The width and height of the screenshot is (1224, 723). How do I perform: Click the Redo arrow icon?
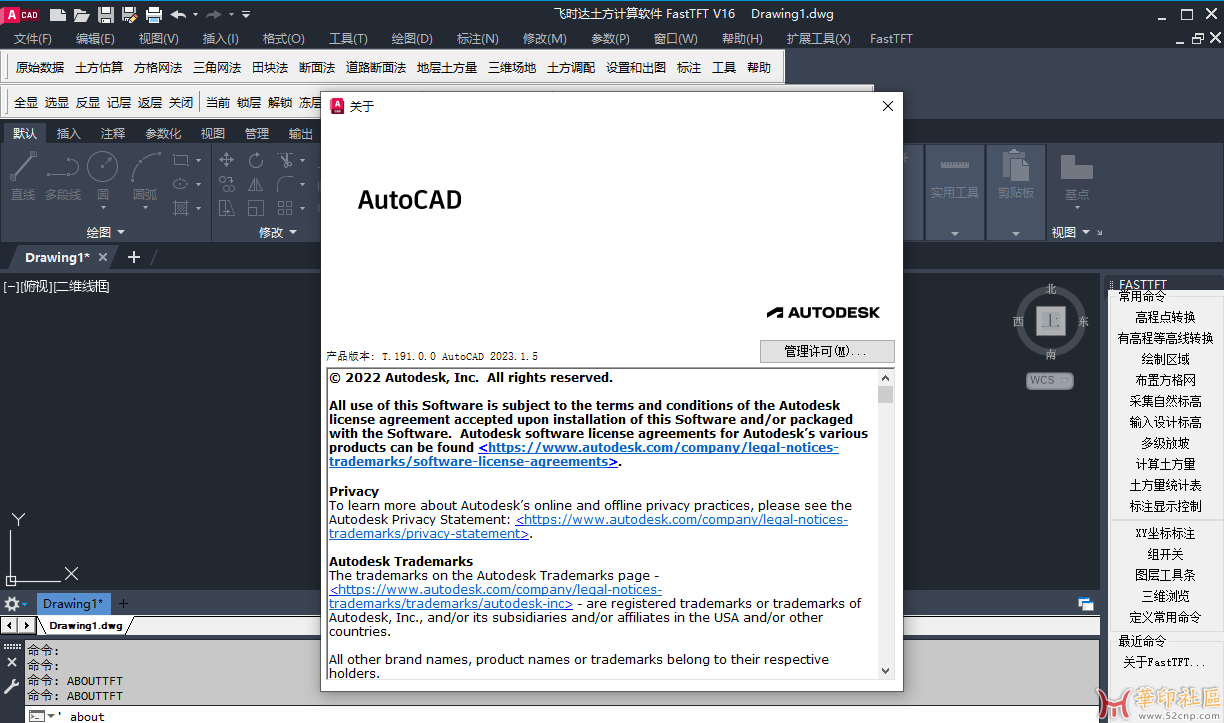[214, 14]
